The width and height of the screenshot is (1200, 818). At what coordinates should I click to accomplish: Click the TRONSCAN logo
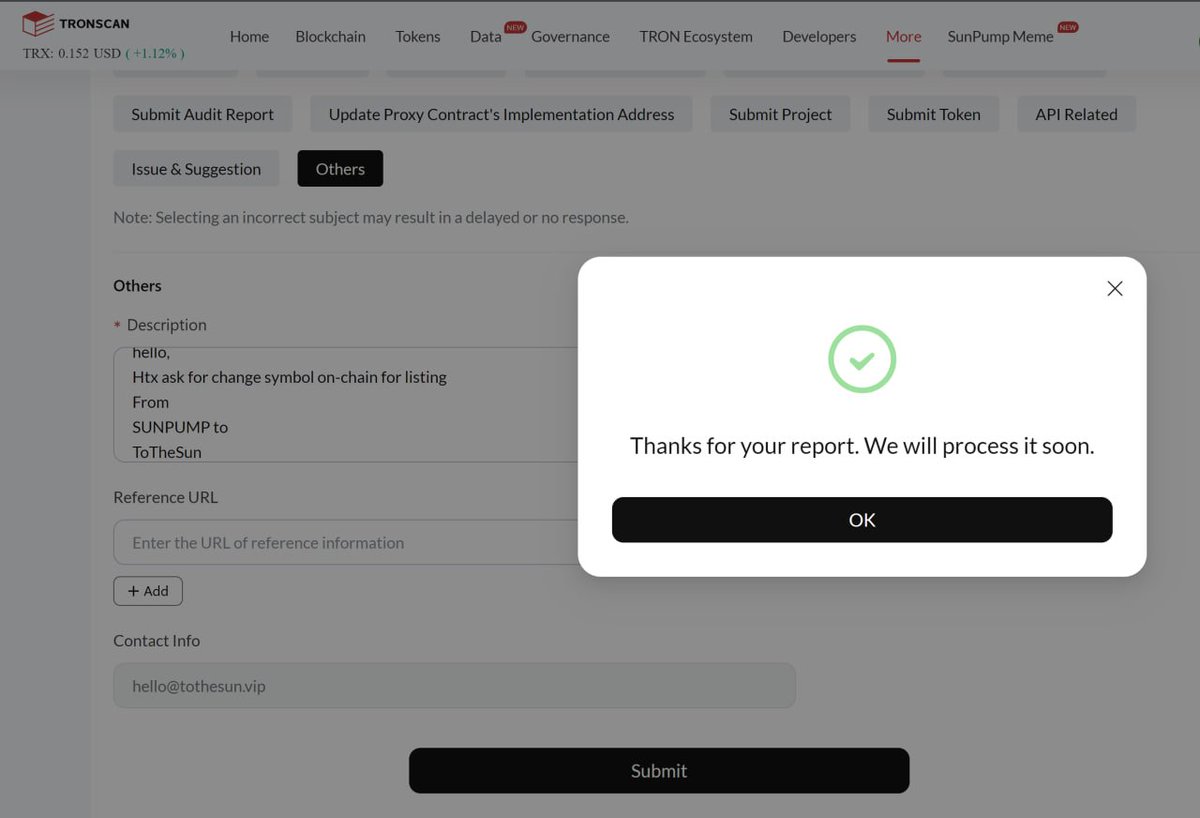click(76, 23)
